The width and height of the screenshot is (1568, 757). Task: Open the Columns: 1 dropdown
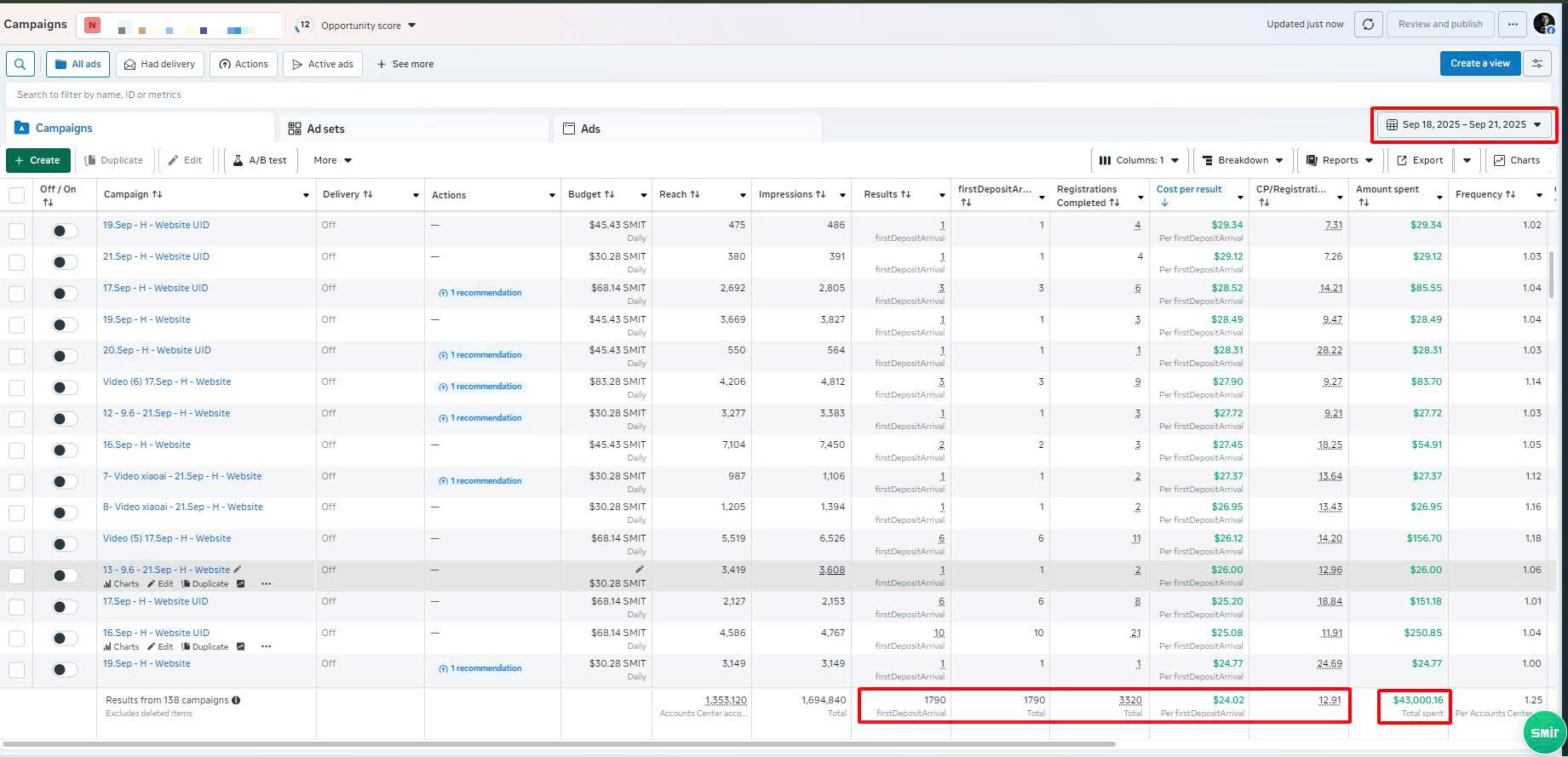pos(1140,160)
